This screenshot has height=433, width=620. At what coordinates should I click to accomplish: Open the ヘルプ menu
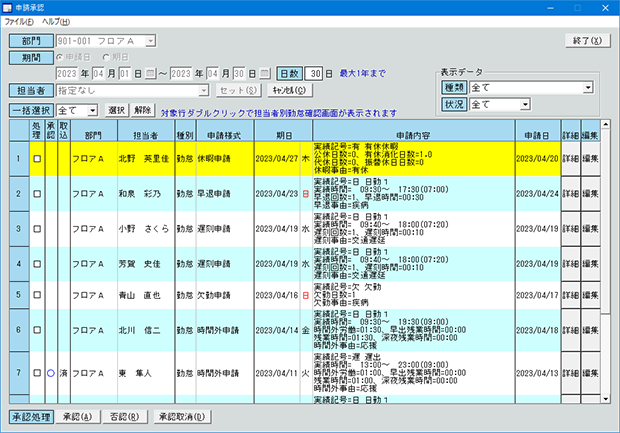56,22
